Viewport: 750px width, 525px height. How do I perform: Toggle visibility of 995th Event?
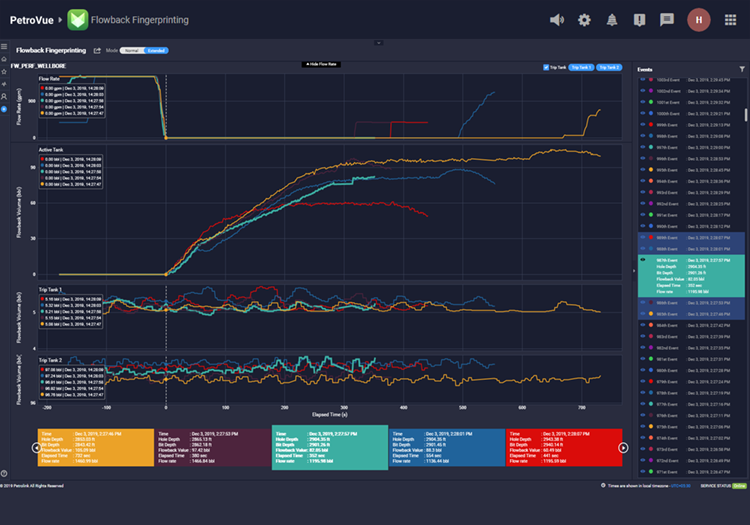(x=643, y=170)
